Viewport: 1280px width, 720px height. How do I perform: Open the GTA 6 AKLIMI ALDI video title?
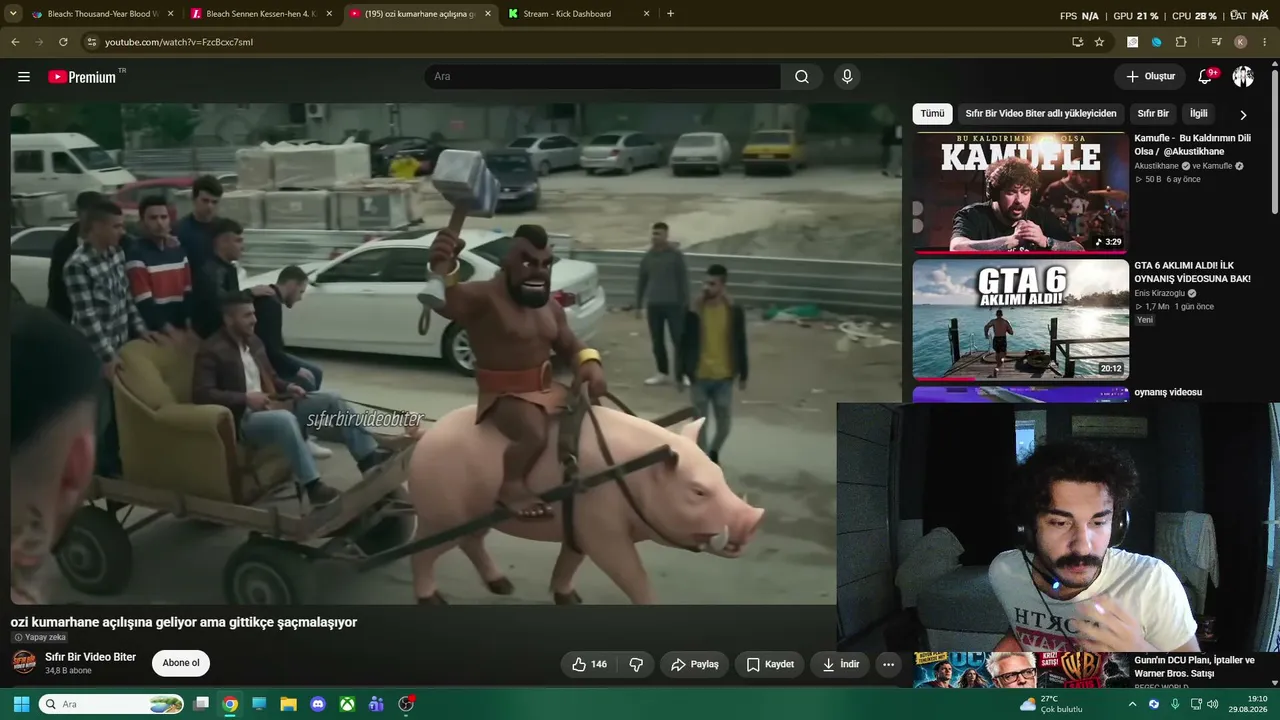pos(1192,272)
